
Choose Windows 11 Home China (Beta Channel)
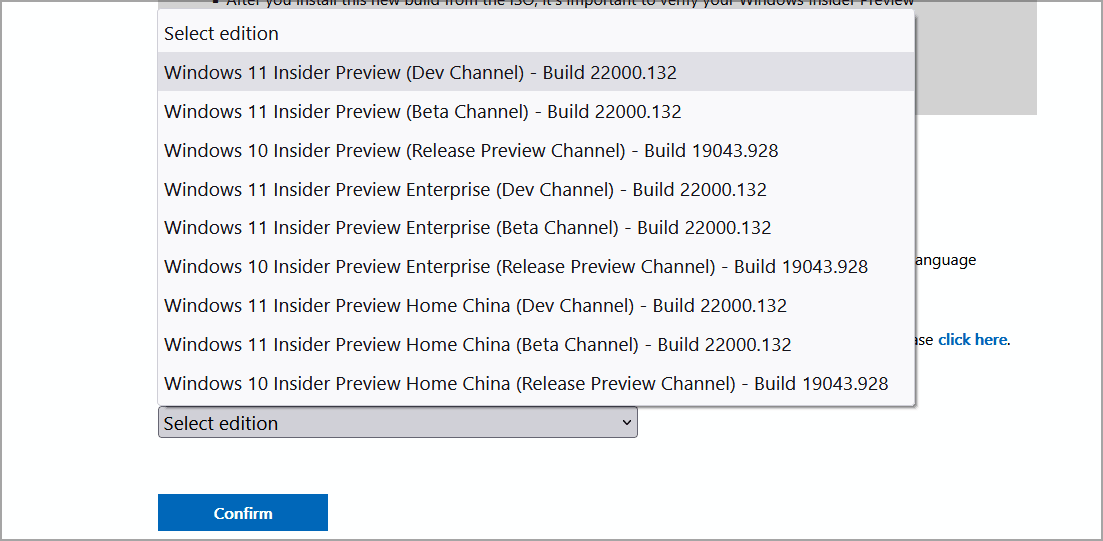(x=477, y=345)
